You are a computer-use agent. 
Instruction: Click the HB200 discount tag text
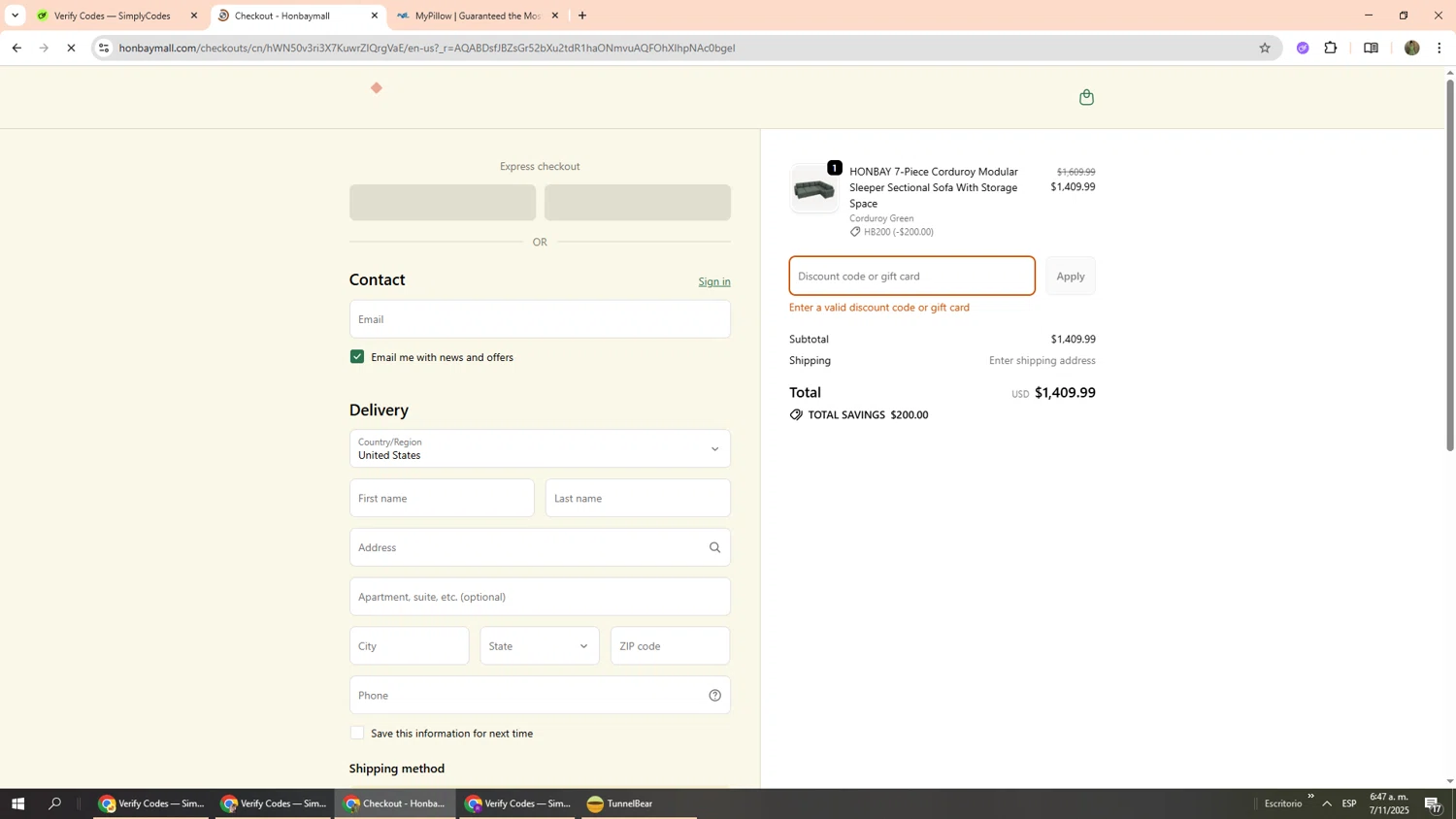point(898,232)
